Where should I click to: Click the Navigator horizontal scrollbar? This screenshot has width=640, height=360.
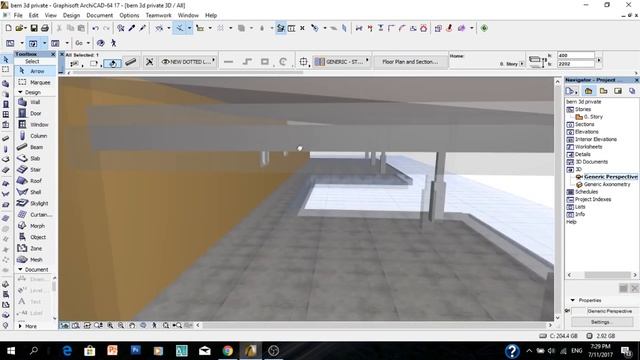(x=602, y=275)
